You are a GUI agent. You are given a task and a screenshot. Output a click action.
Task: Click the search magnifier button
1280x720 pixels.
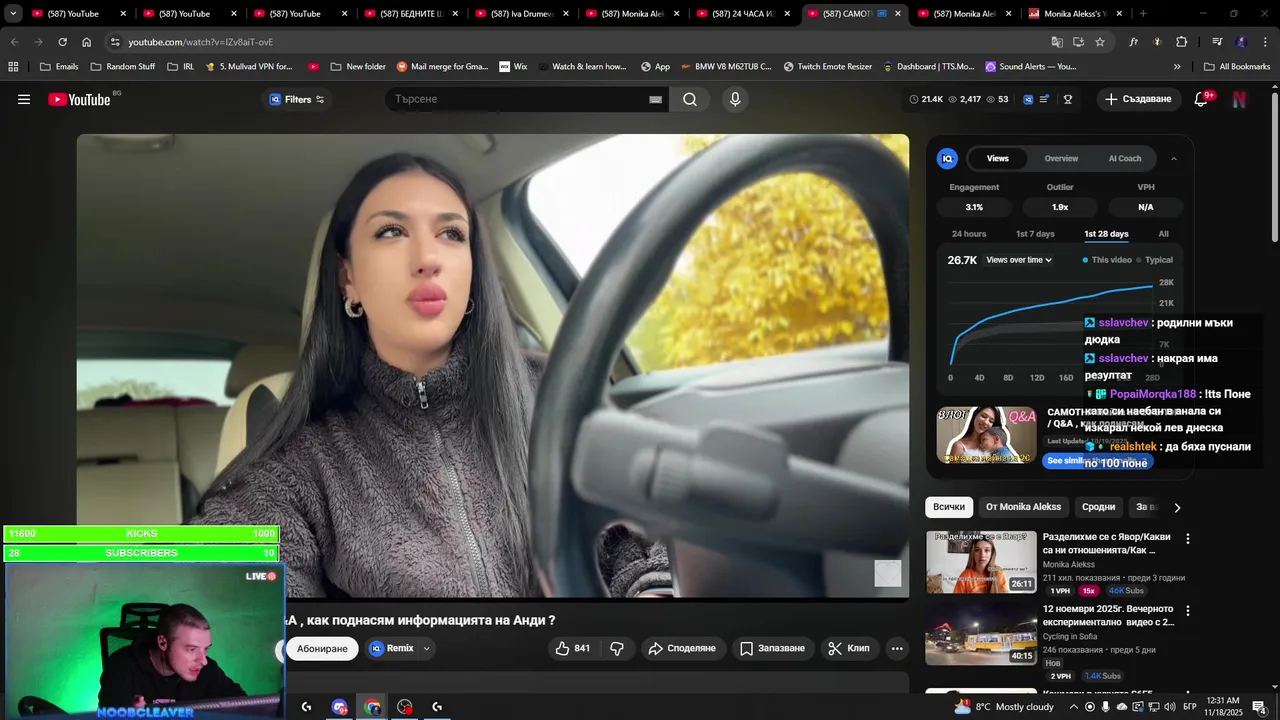690,99
